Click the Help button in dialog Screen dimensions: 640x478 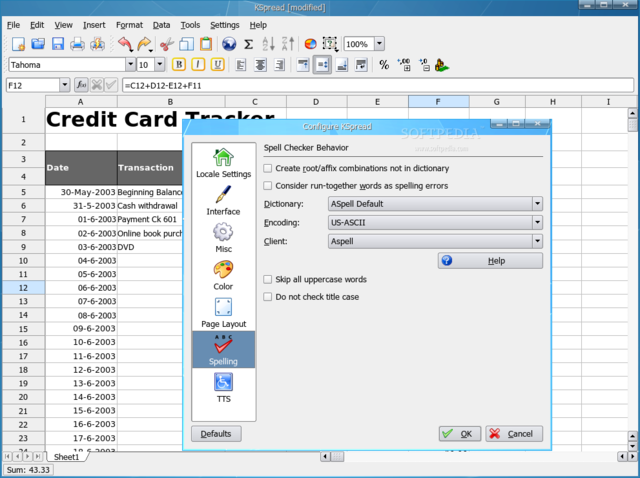490,260
